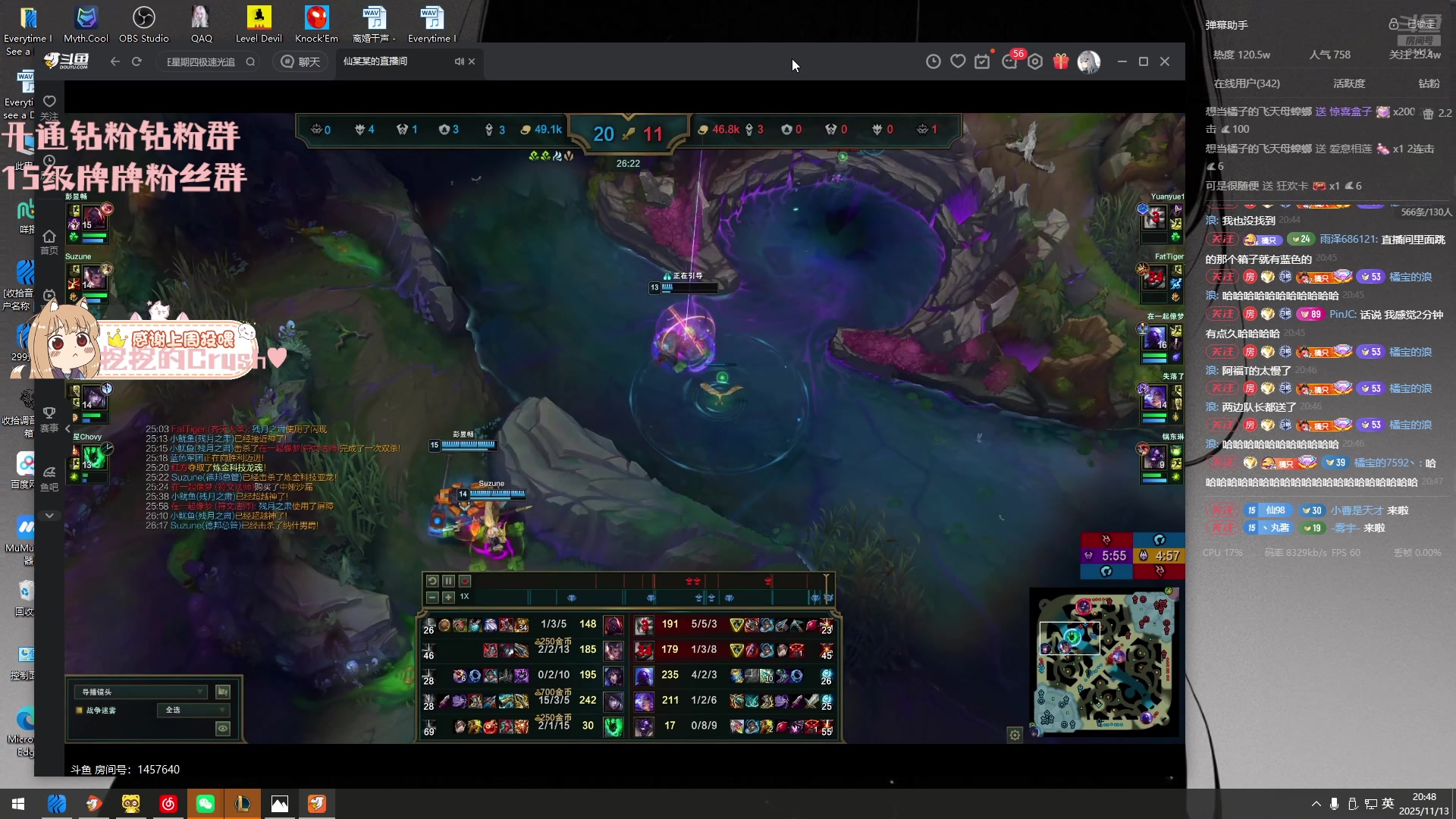Toggle the 战争迷雾 fog of war checkbox

(x=79, y=711)
